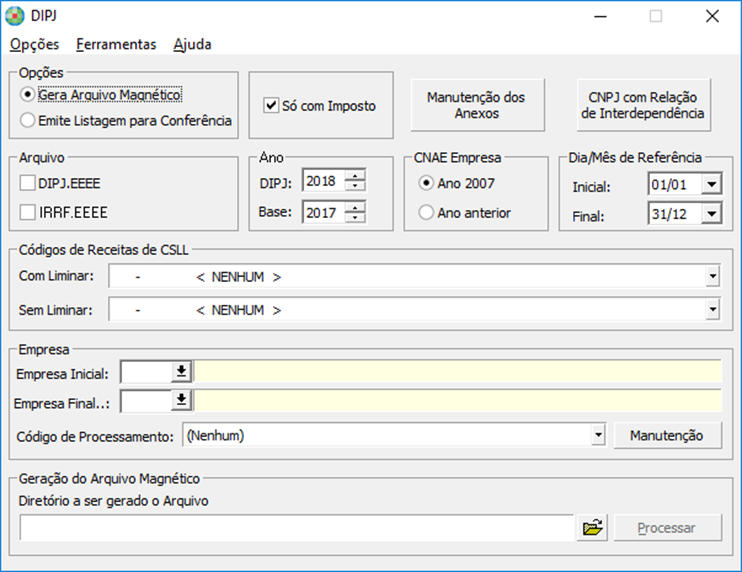Select CNAE Ano anterior radio button
The height and width of the screenshot is (572, 742).
[x=426, y=212]
